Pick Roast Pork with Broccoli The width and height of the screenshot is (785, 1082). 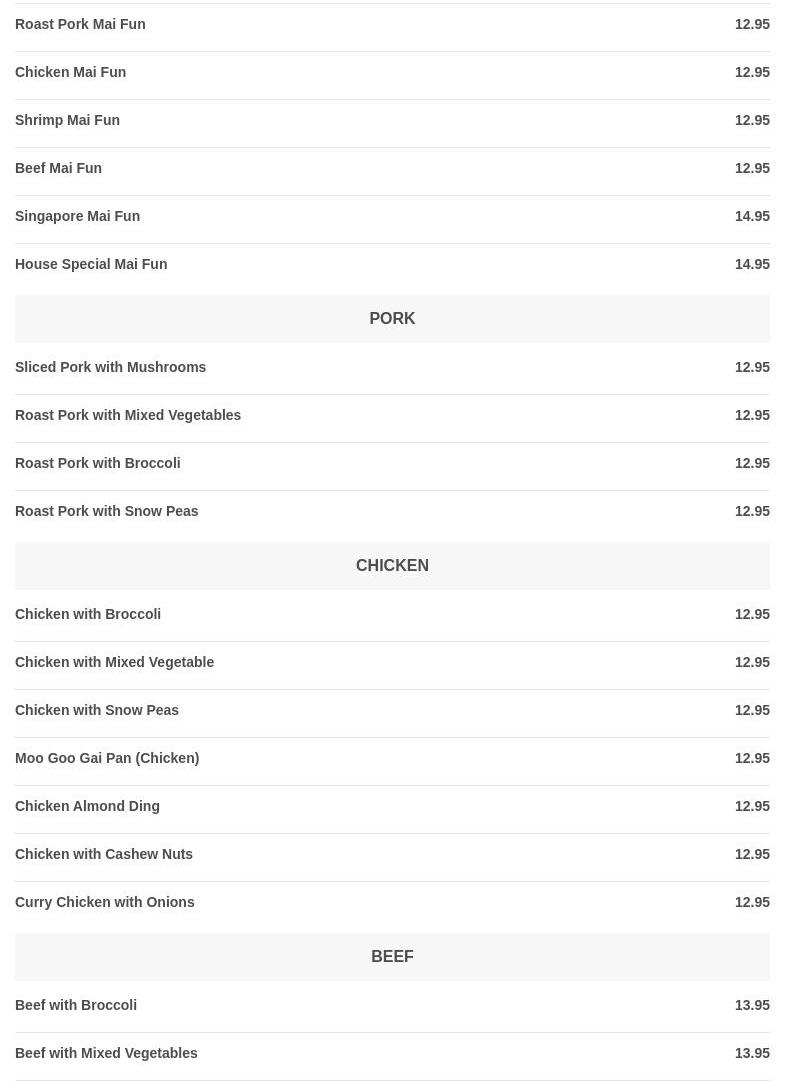(x=98, y=463)
